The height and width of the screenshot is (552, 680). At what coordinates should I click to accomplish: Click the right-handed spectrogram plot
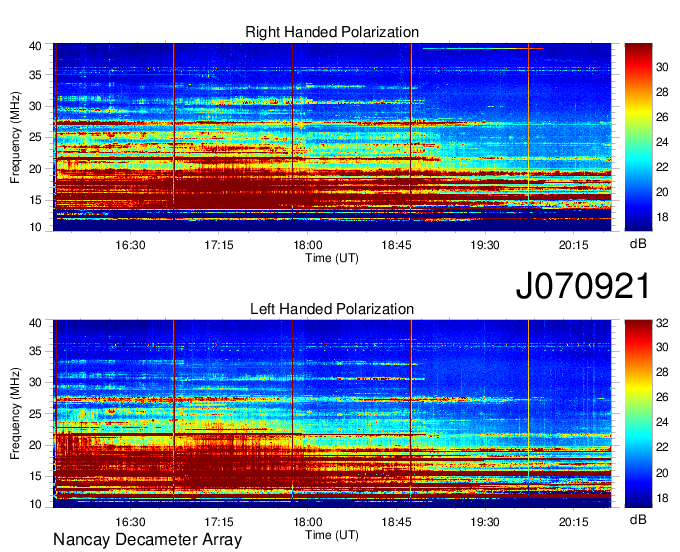(332, 137)
